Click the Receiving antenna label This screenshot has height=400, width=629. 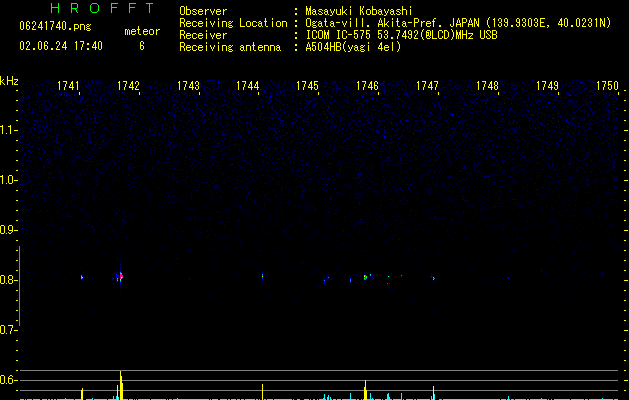pos(230,47)
